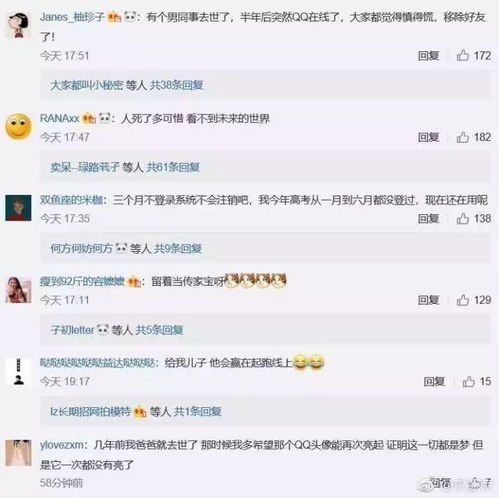Image resolution: width=499 pixels, height=498 pixels.
Task: Show the 共9条回复 replies
Action: pyautogui.click(x=178, y=249)
